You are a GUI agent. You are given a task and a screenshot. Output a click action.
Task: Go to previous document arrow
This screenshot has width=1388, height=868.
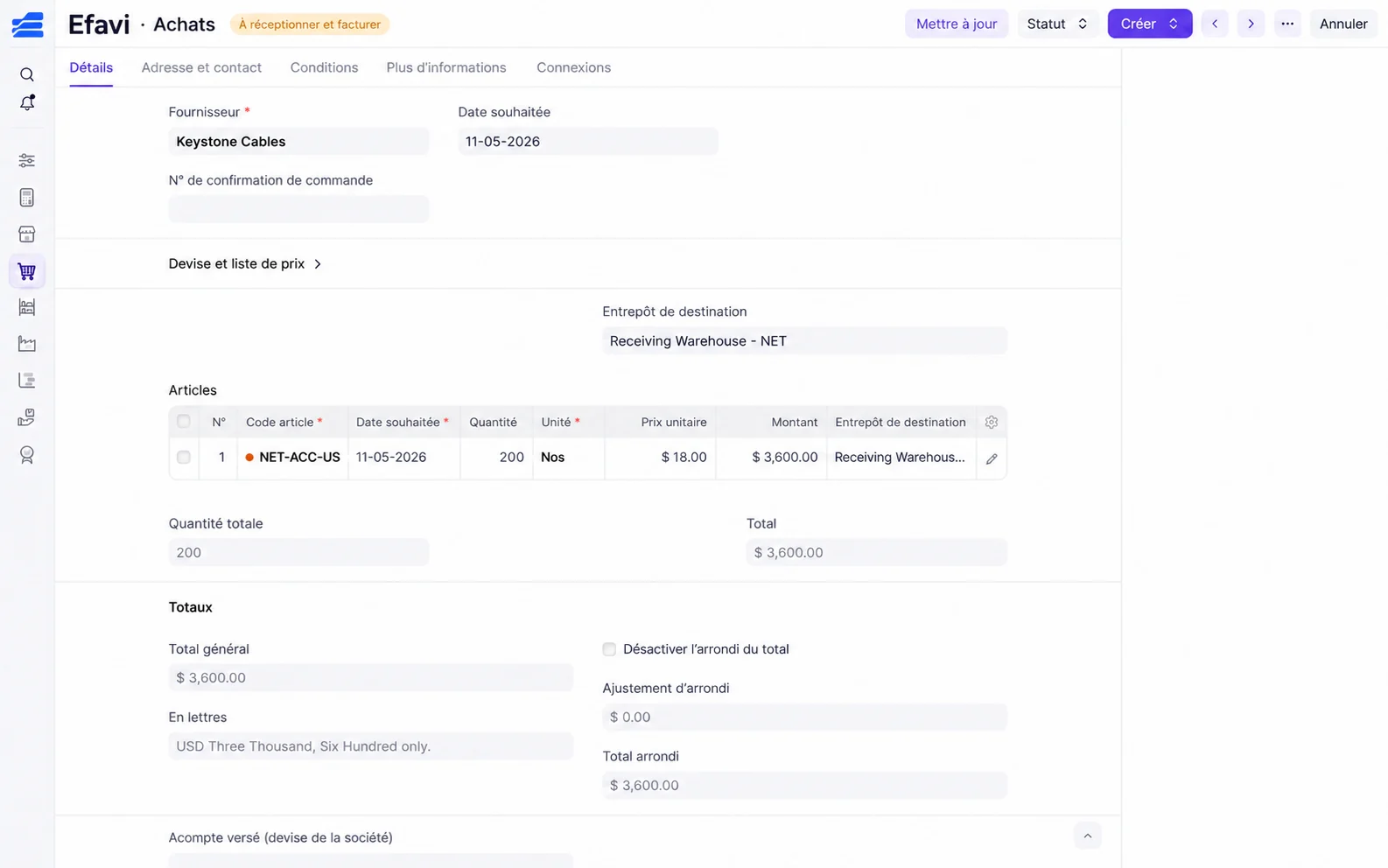[x=1215, y=24]
